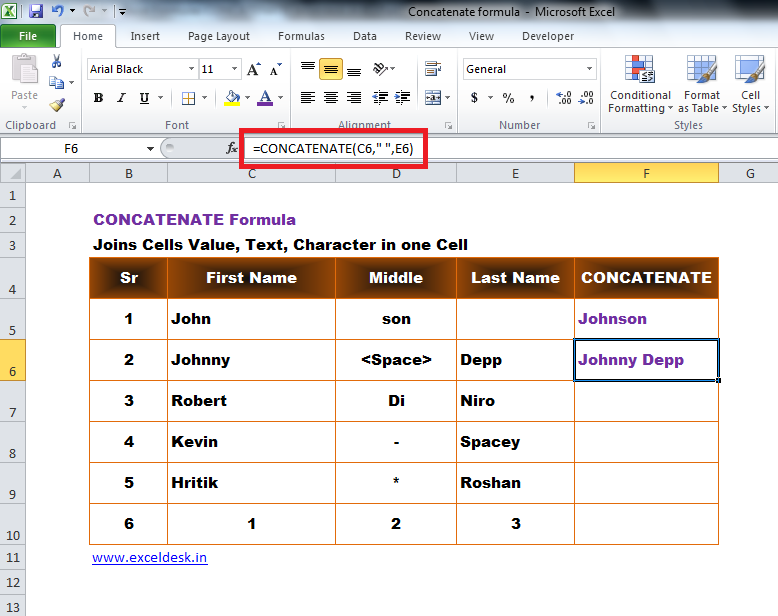The height and width of the screenshot is (616, 778).
Task: Switch to the Review tab
Action: (423, 36)
